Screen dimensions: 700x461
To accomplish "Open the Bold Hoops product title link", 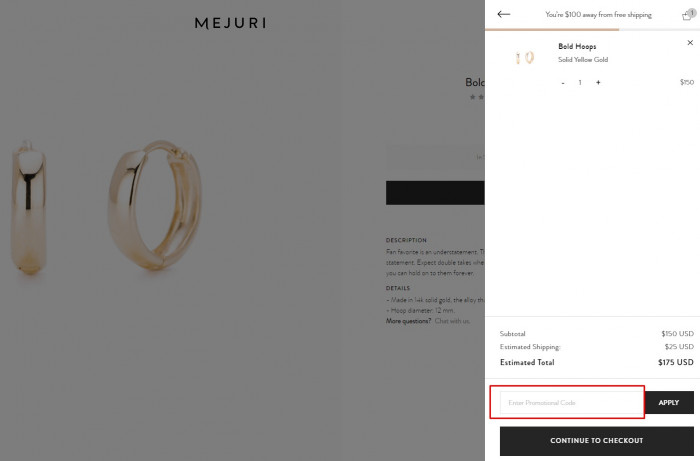I will [578, 46].
